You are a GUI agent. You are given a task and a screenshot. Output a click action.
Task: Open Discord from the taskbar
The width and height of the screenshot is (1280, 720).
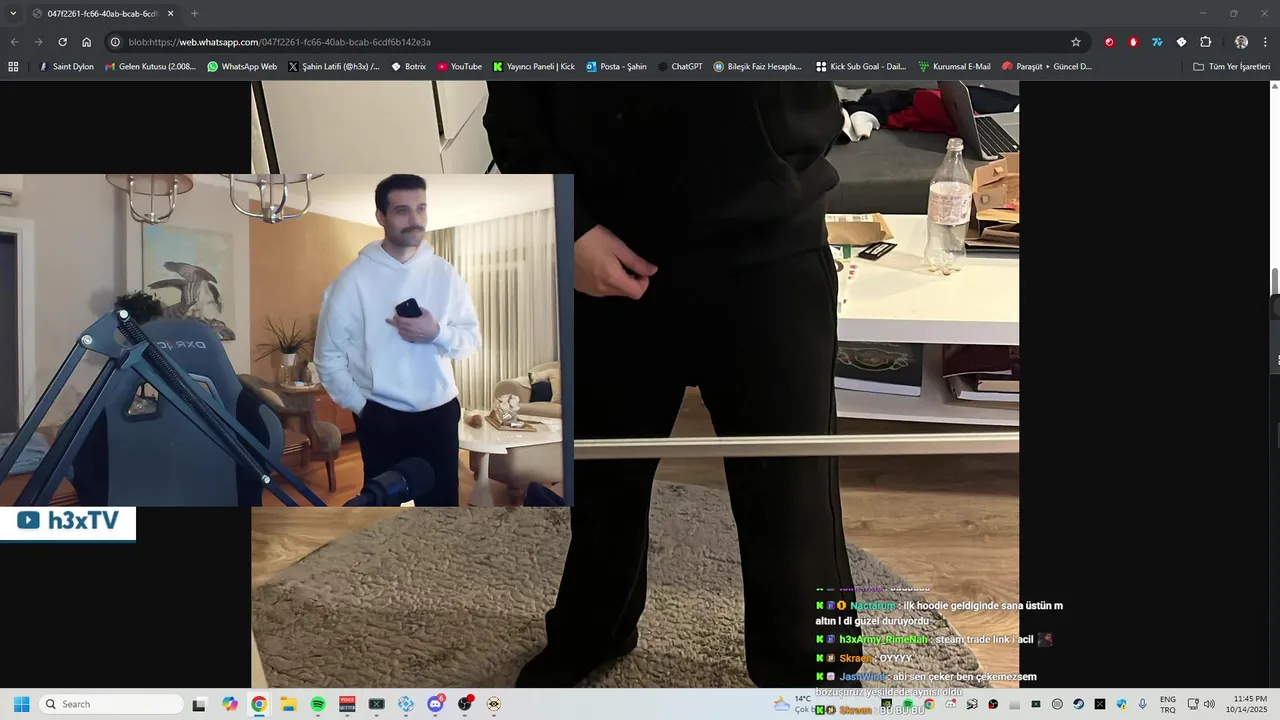(435, 704)
